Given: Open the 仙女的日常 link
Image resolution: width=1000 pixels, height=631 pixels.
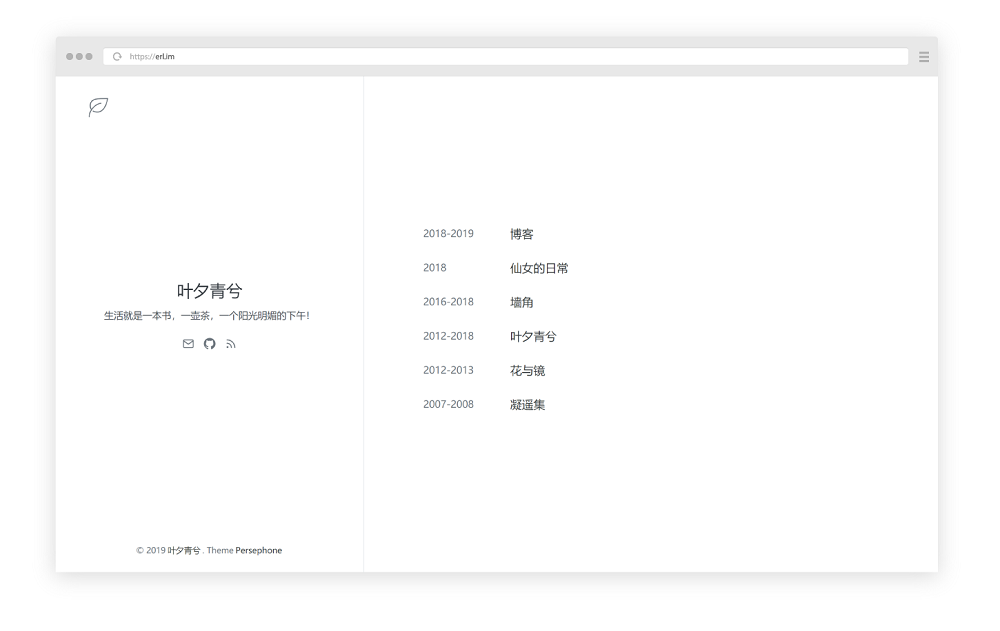Looking at the screenshot, I should pyautogui.click(x=539, y=268).
